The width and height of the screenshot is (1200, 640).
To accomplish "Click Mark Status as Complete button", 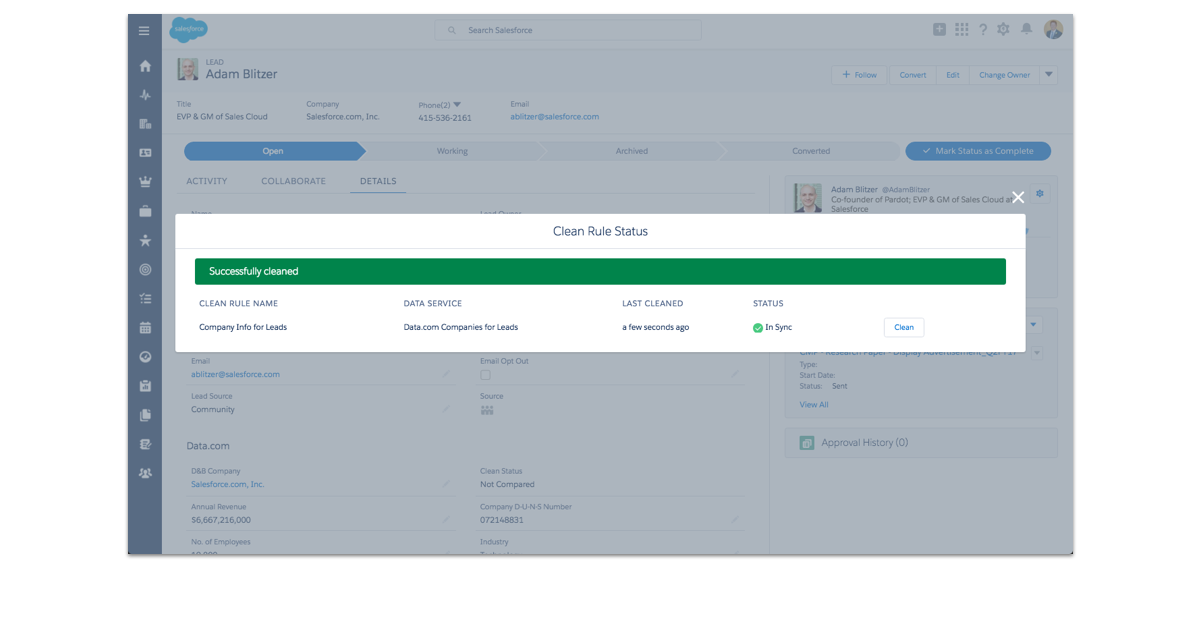I will pyautogui.click(x=978, y=151).
